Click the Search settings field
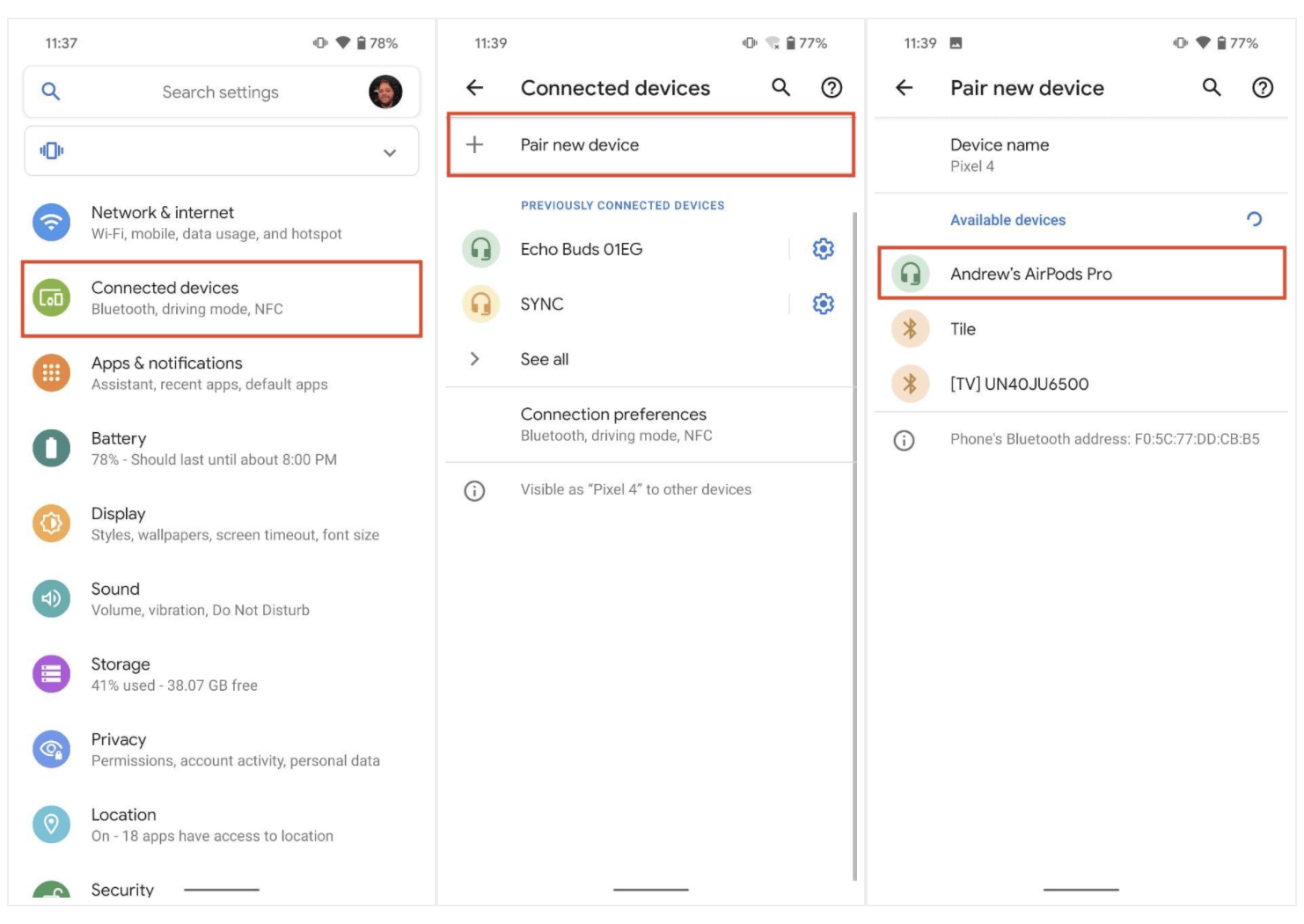Viewport: 1304px width, 924px height. (x=220, y=92)
